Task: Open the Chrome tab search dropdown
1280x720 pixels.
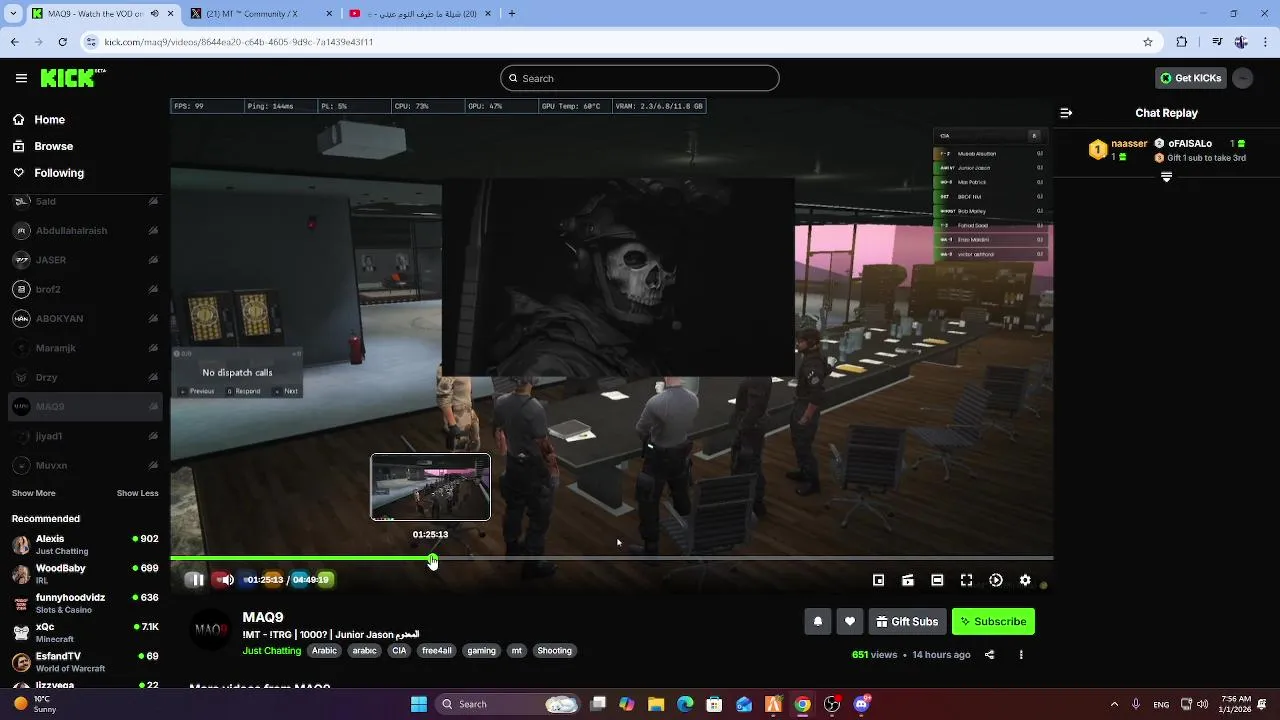Action: point(13,14)
